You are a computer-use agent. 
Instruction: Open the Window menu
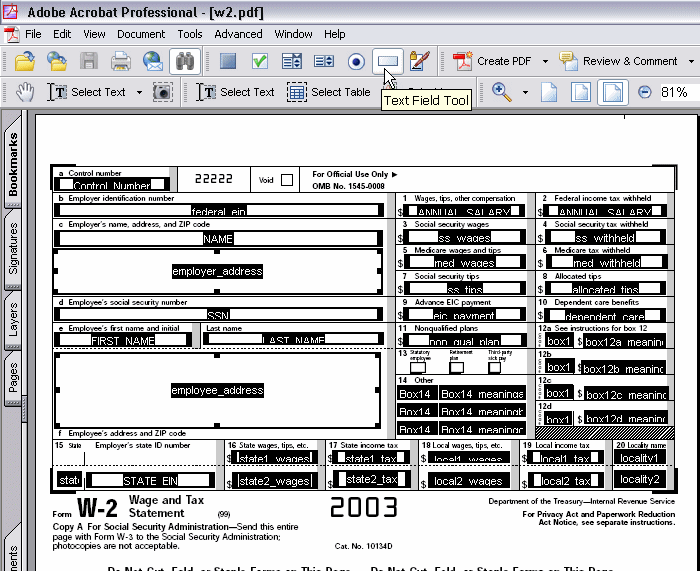point(293,34)
